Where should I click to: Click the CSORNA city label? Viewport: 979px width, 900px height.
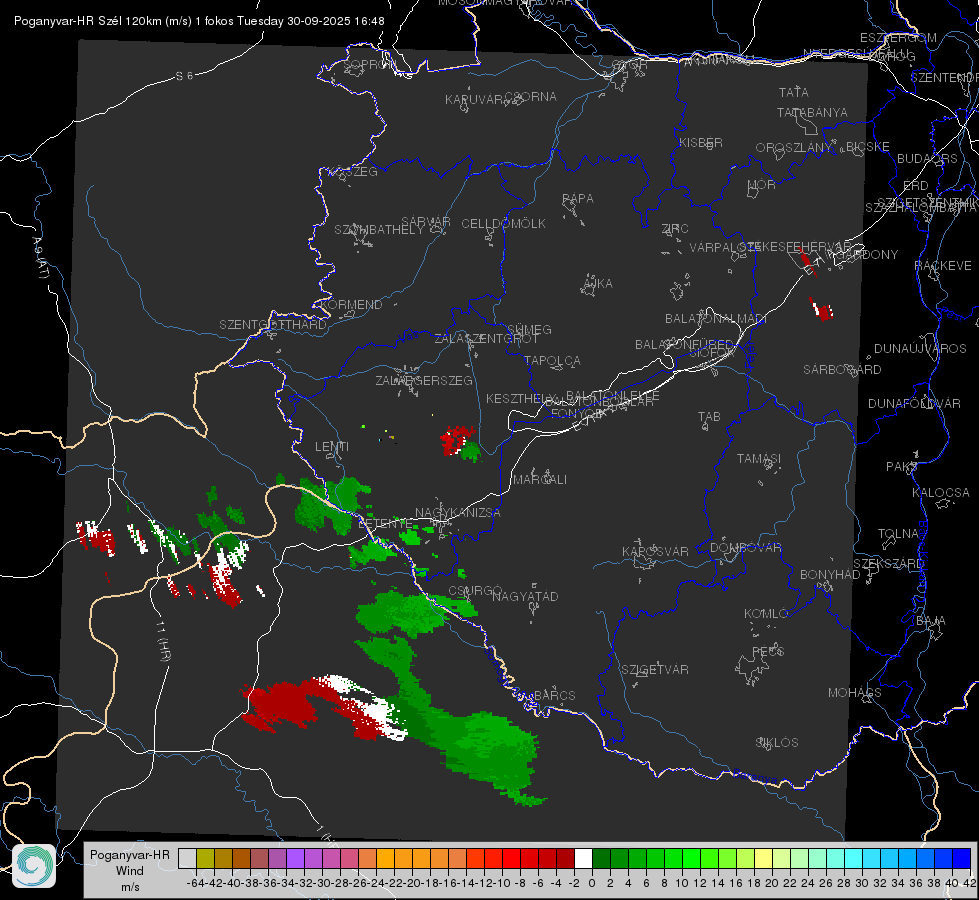coord(531,97)
